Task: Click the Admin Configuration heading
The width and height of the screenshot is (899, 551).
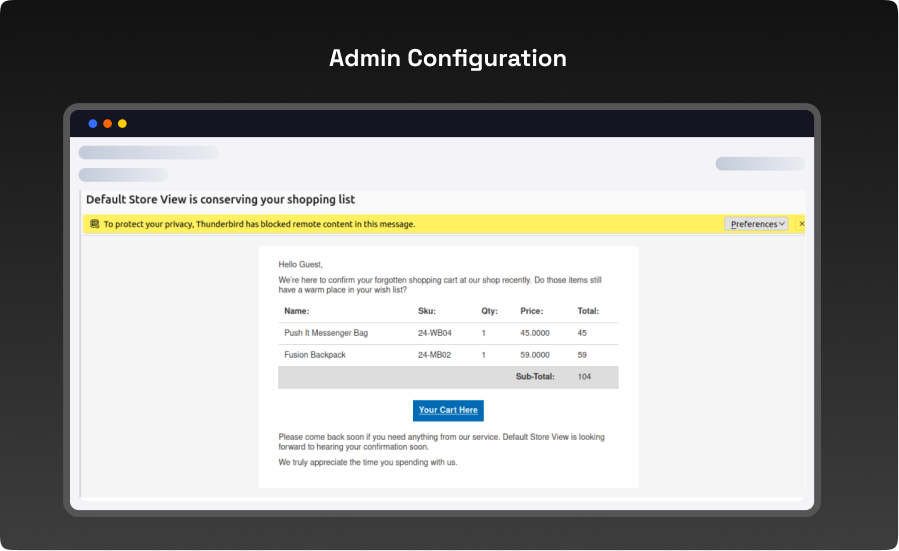Action: tap(448, 58)
